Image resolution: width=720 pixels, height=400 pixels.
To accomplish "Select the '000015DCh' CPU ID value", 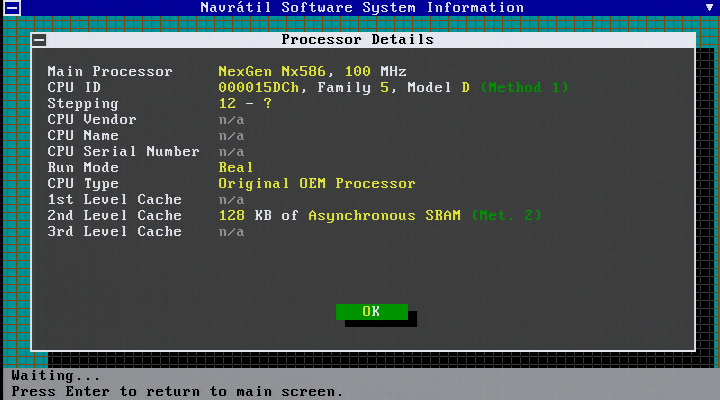I will point(259,88).
